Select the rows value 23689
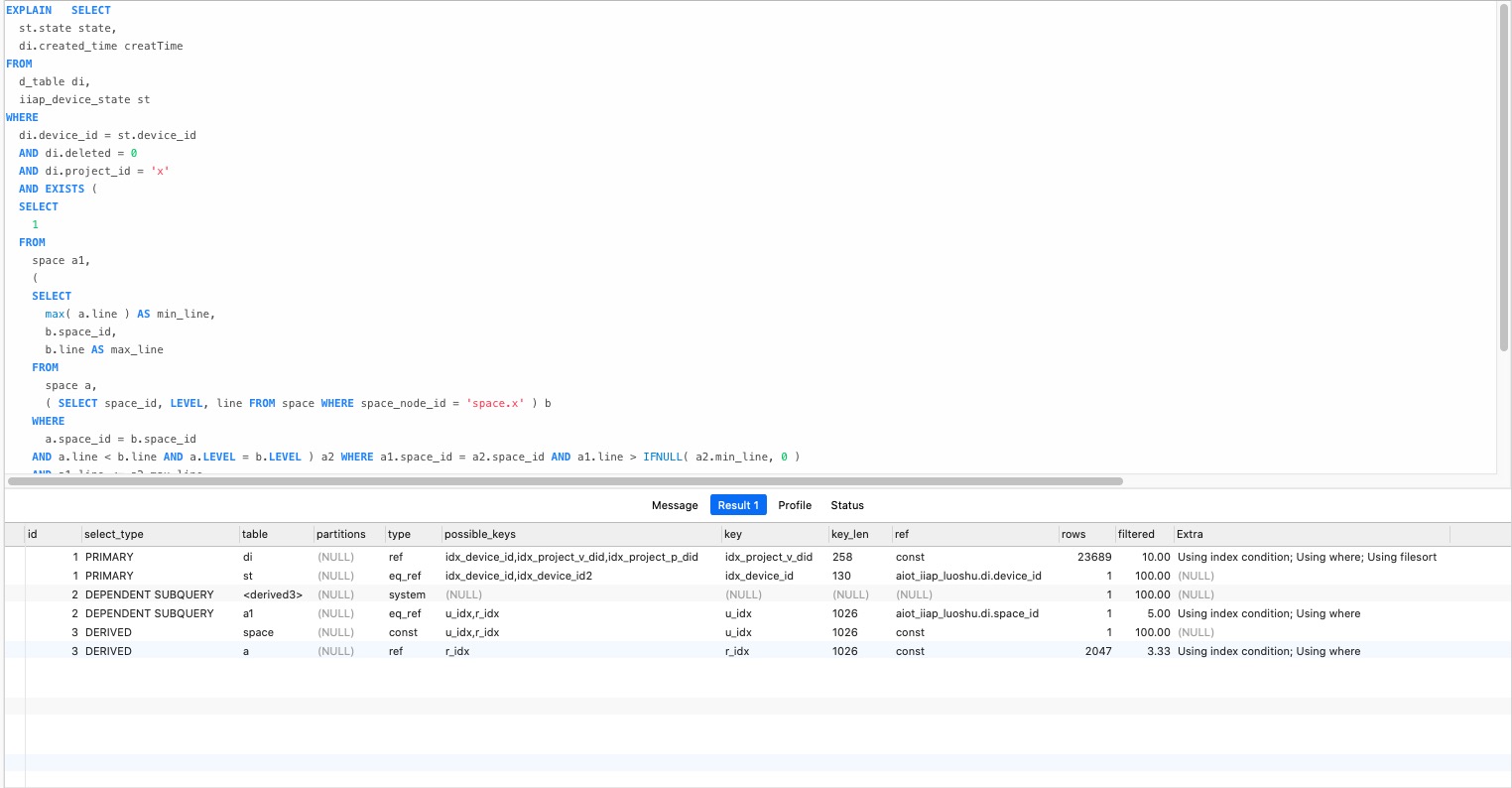This screenshot has height=788, width=1512. click(1094, 557)
